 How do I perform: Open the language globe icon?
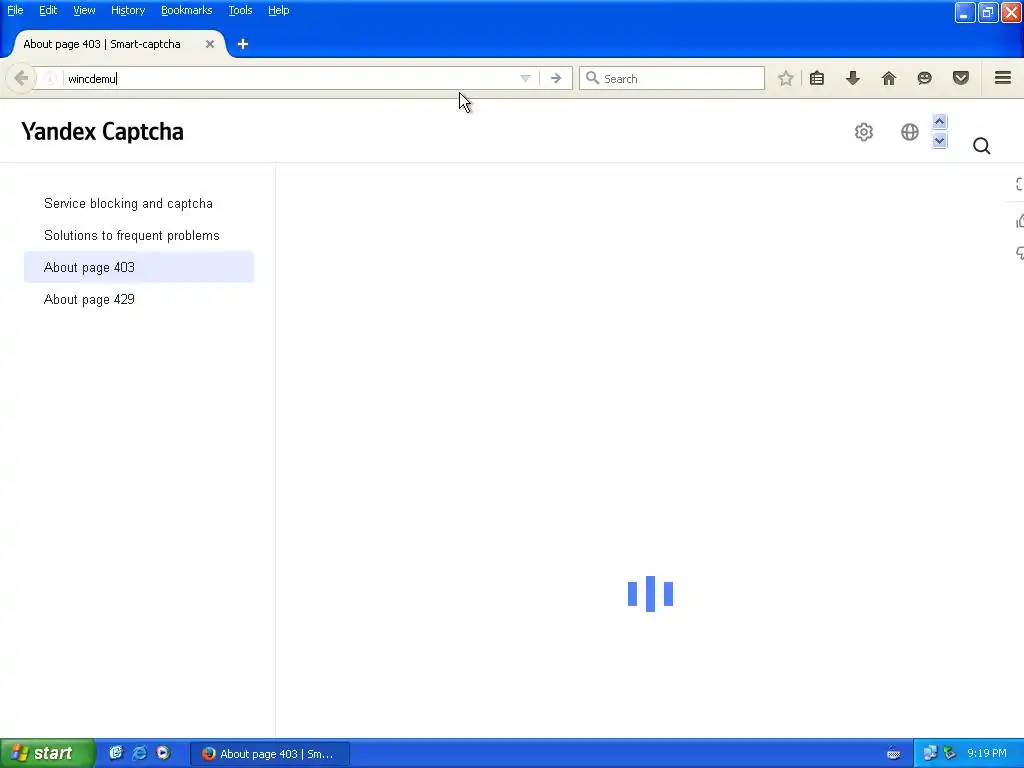(x=909, y=132)
